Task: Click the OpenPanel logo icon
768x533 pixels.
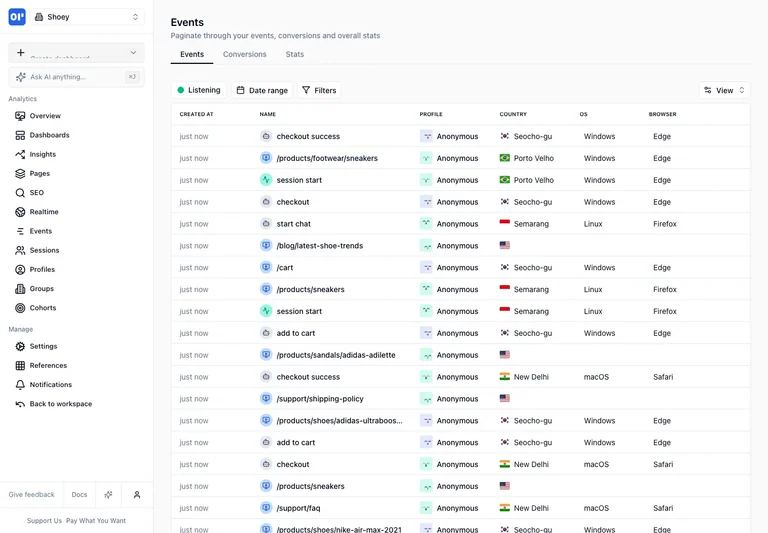Action: [17, 17]
